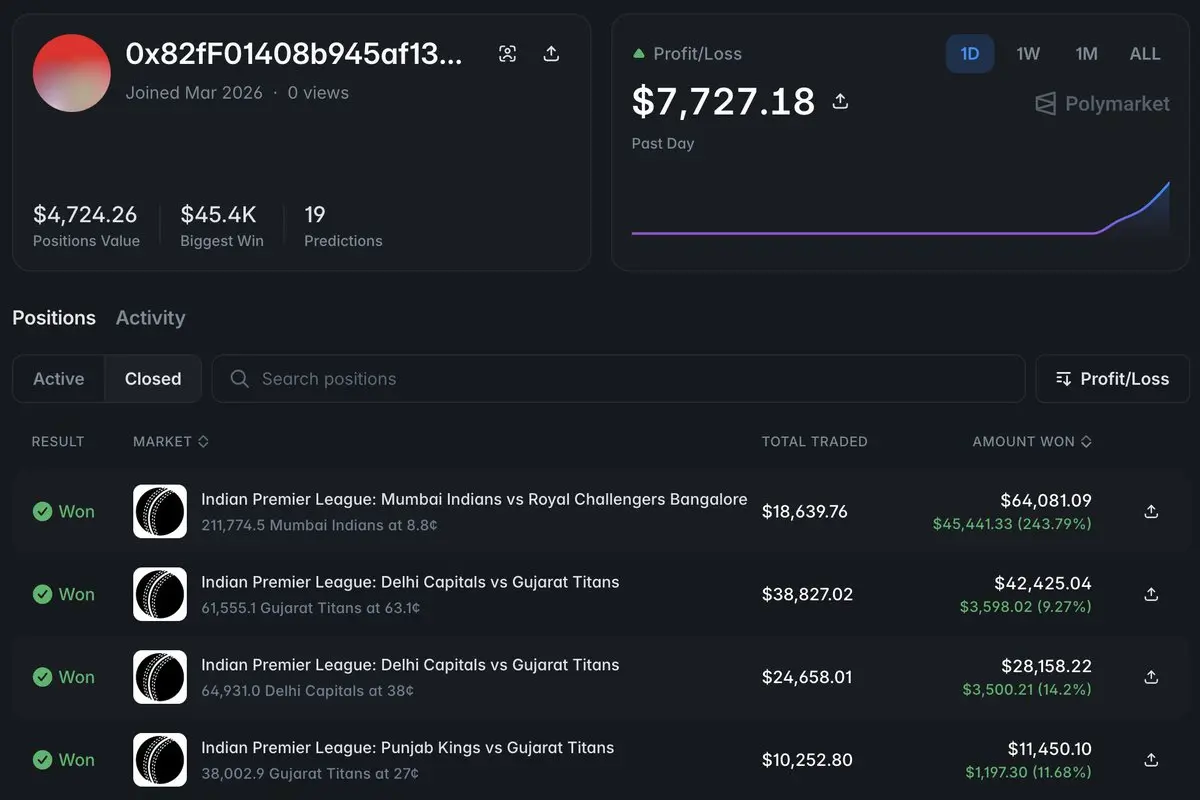Click $10,252.80 total traded value
This screenshot has width=1200, height=800.
pos(807,760)
